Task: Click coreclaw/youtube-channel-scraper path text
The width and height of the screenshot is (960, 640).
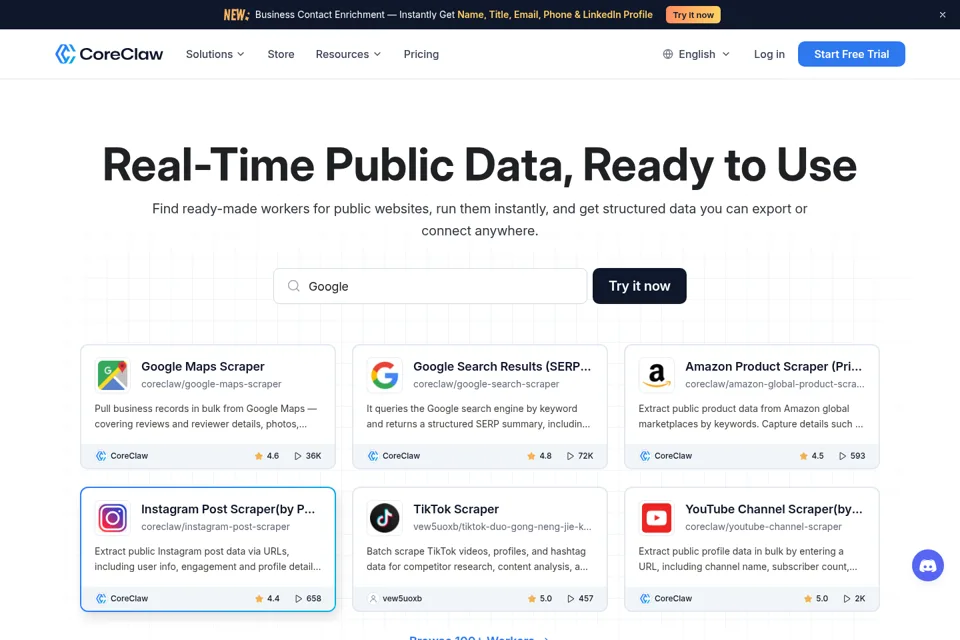Action: point(763,527)
